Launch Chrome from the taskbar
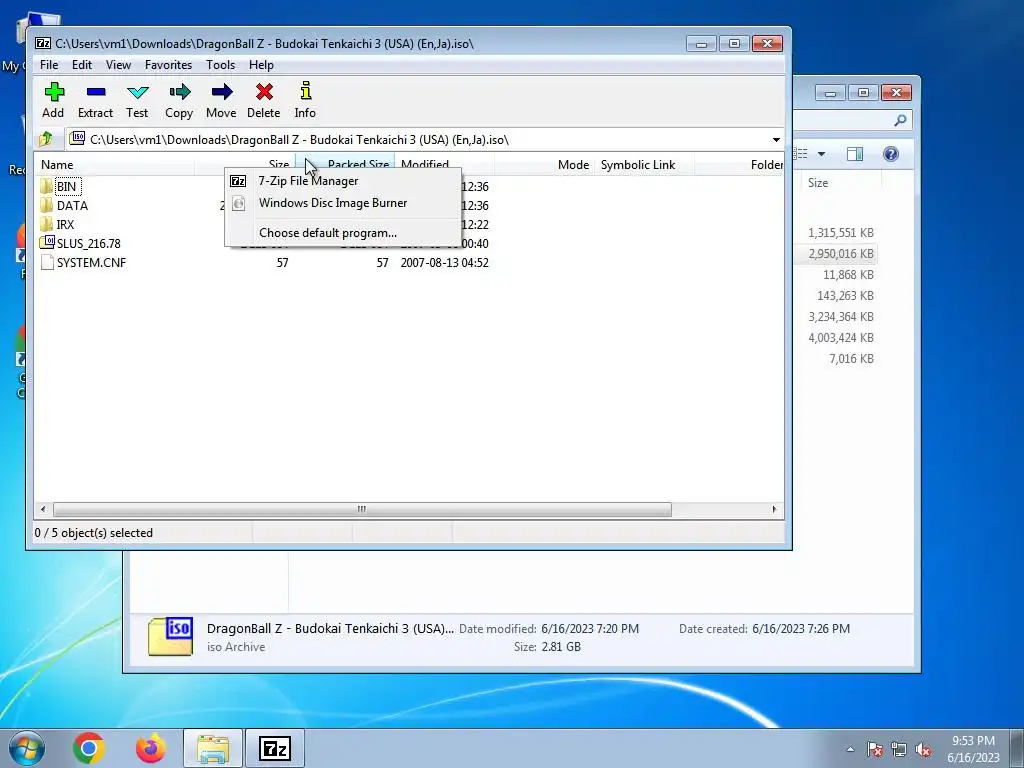 point(89,748)
